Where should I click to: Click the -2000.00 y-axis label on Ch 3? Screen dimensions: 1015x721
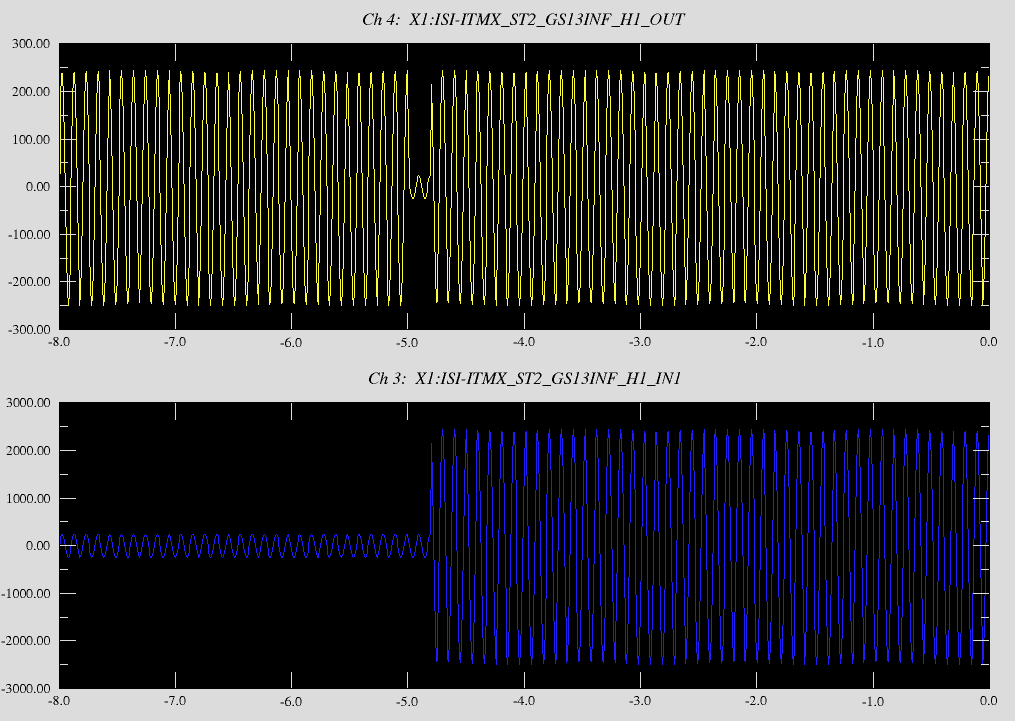tap(26, 641)
